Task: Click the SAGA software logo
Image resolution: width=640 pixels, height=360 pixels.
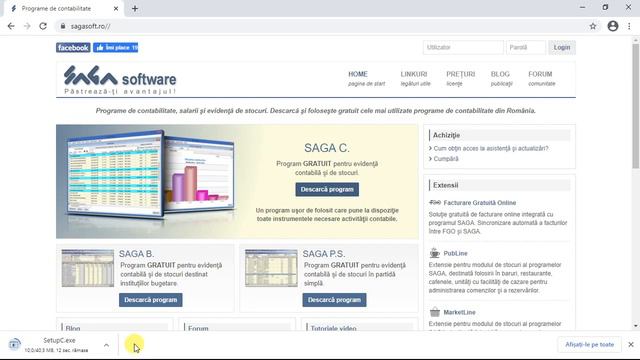Action: coord(120,80)
